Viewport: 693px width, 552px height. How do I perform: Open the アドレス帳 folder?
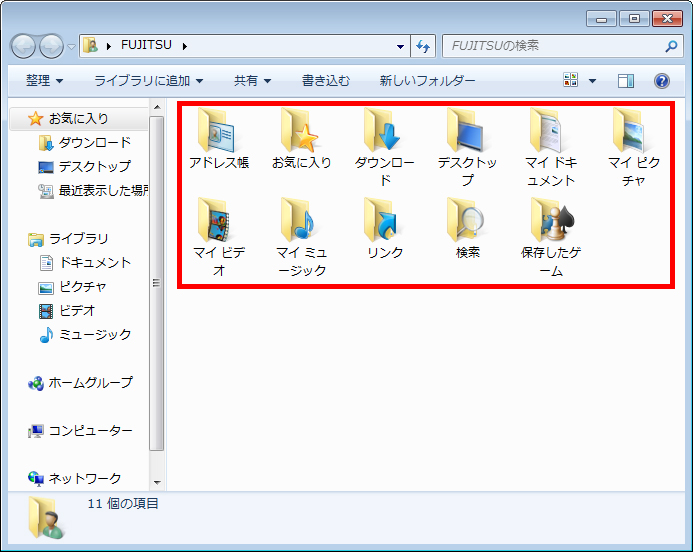pyautogui.click(x=219, y=139)
